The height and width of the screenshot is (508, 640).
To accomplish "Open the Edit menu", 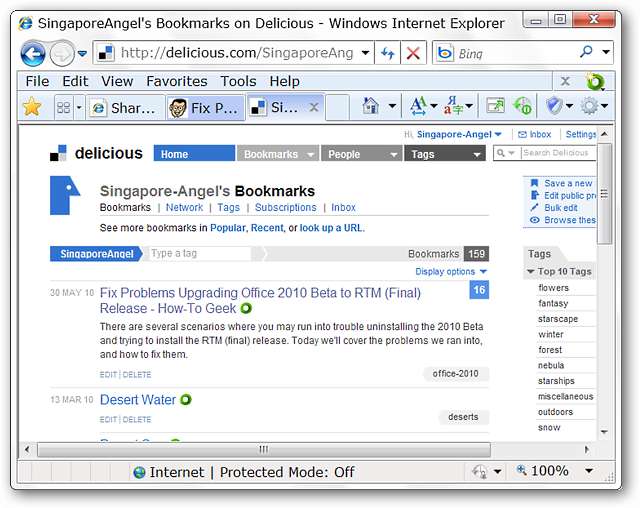I will point(75,81).
